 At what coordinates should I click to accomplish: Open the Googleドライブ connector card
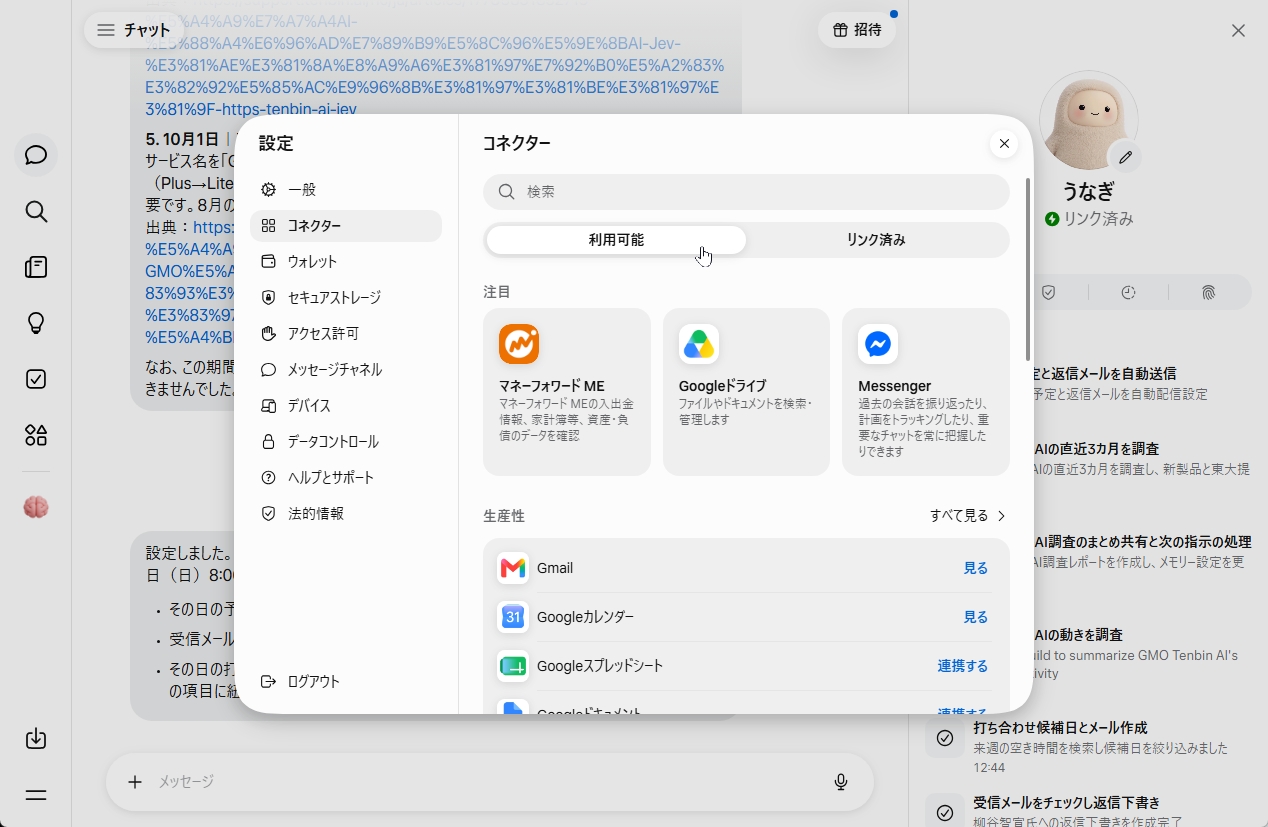(746, 392)
